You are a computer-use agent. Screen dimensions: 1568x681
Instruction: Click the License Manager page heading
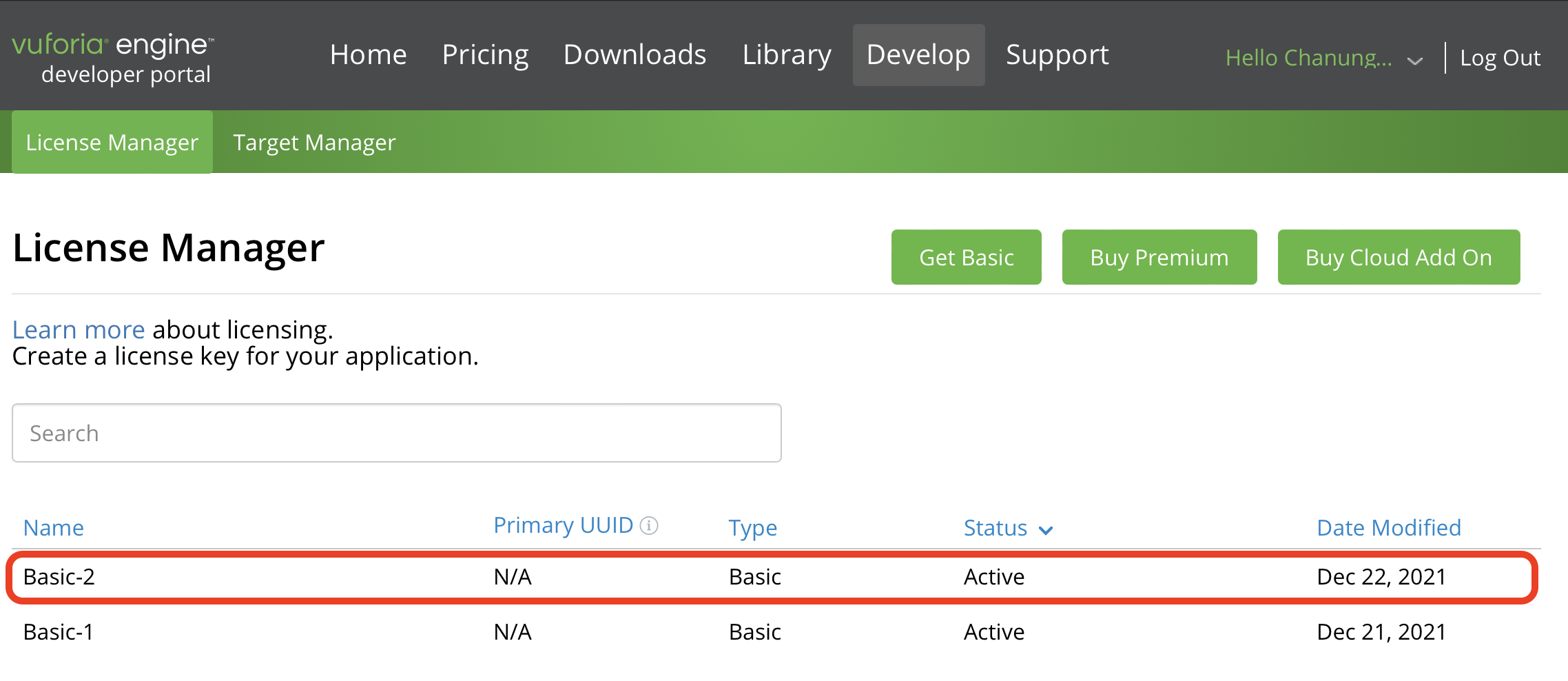click(169, 248)
